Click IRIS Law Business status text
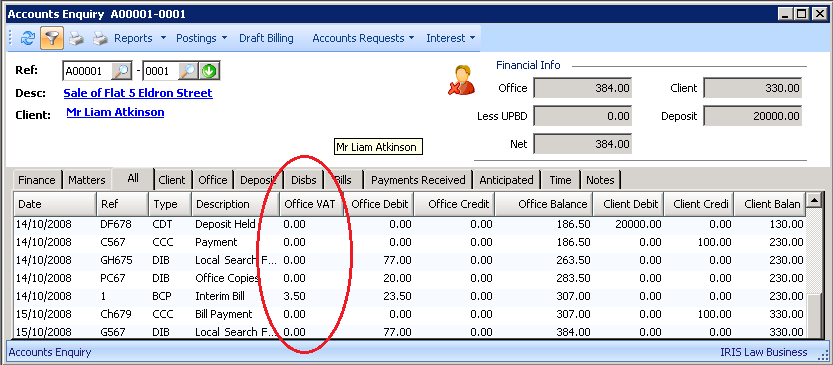Viewport: 833px width, 365px height. click(x=764, y=352)
